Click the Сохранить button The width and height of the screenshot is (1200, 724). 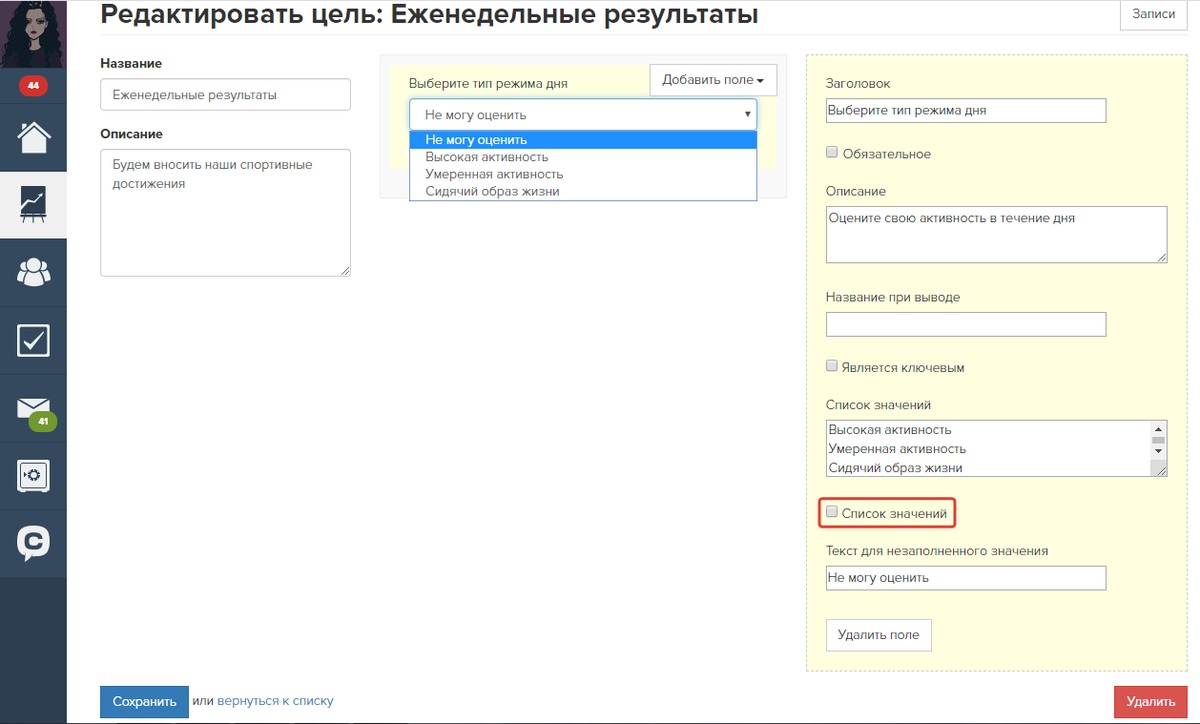(x=144, y=701)
